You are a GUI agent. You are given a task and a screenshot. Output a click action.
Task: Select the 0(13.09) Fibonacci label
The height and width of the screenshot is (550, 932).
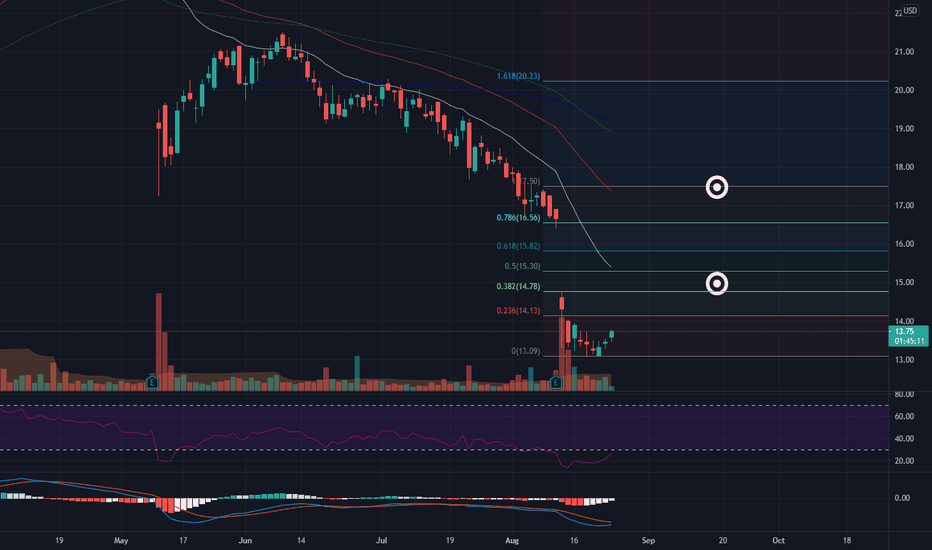pos(525,351)
